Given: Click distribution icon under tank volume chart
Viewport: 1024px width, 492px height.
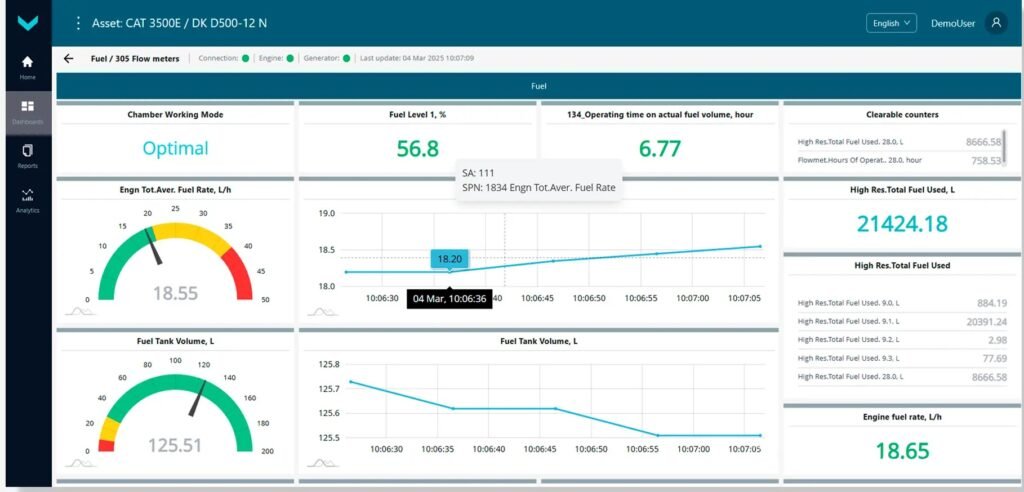Looking at the screenshot, I should [323, 463].
